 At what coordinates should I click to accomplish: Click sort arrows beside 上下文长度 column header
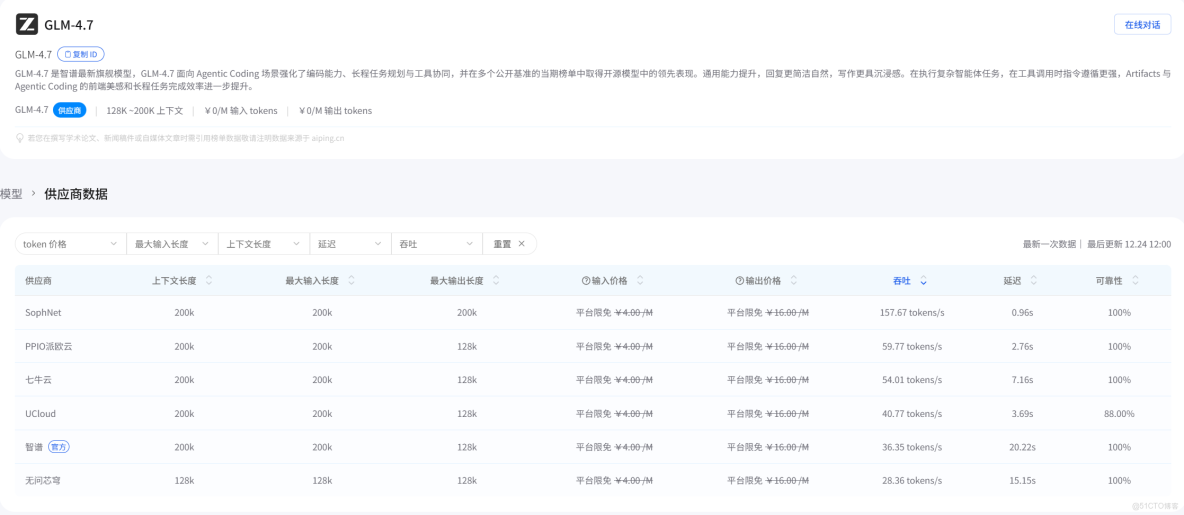209,280
